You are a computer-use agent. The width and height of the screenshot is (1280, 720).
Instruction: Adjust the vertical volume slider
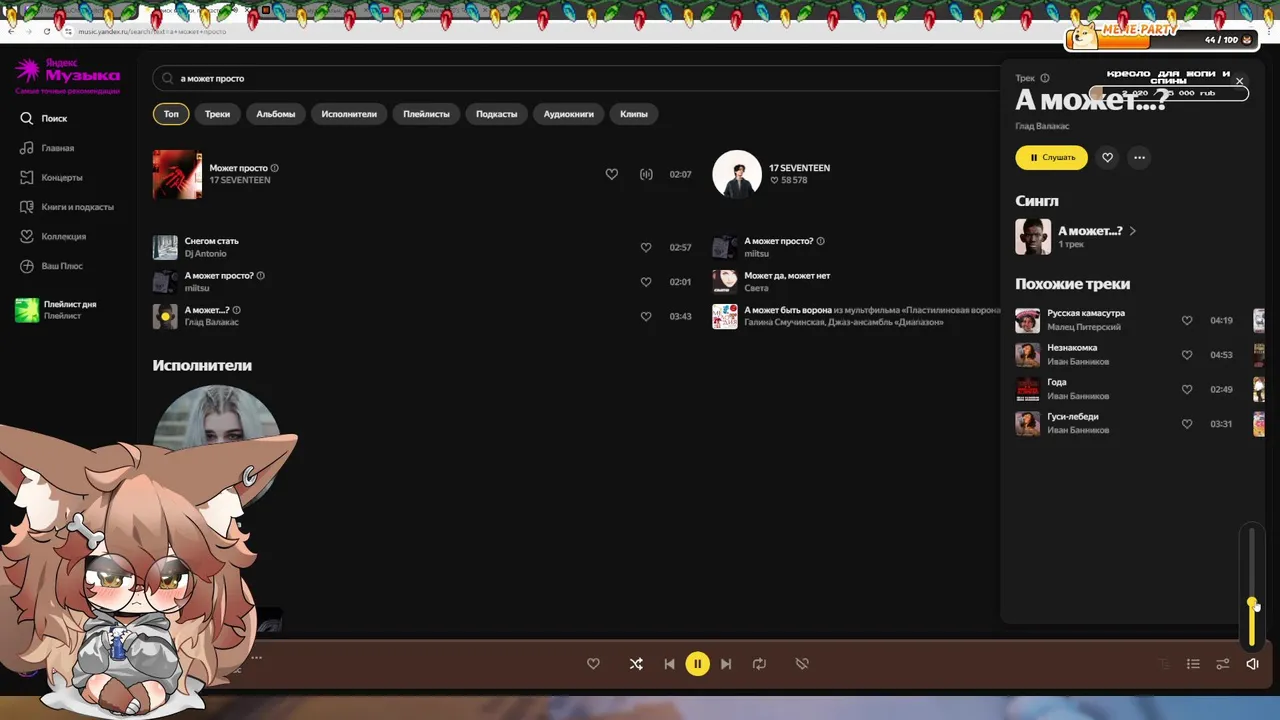[x=1252, y=588]
